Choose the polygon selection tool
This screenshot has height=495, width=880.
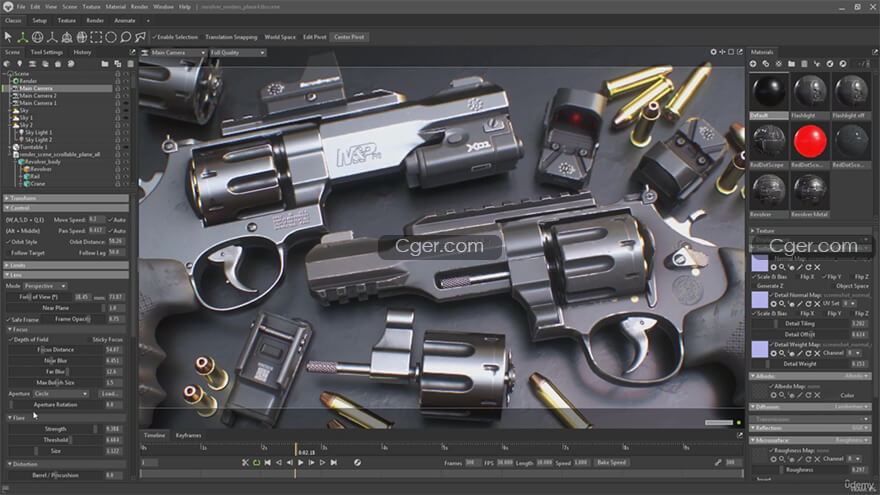(140, 37)
